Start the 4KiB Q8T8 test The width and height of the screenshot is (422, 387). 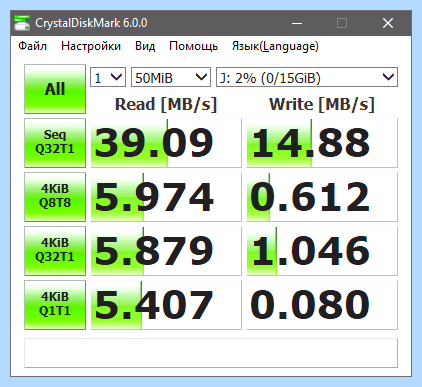point(55,197)
